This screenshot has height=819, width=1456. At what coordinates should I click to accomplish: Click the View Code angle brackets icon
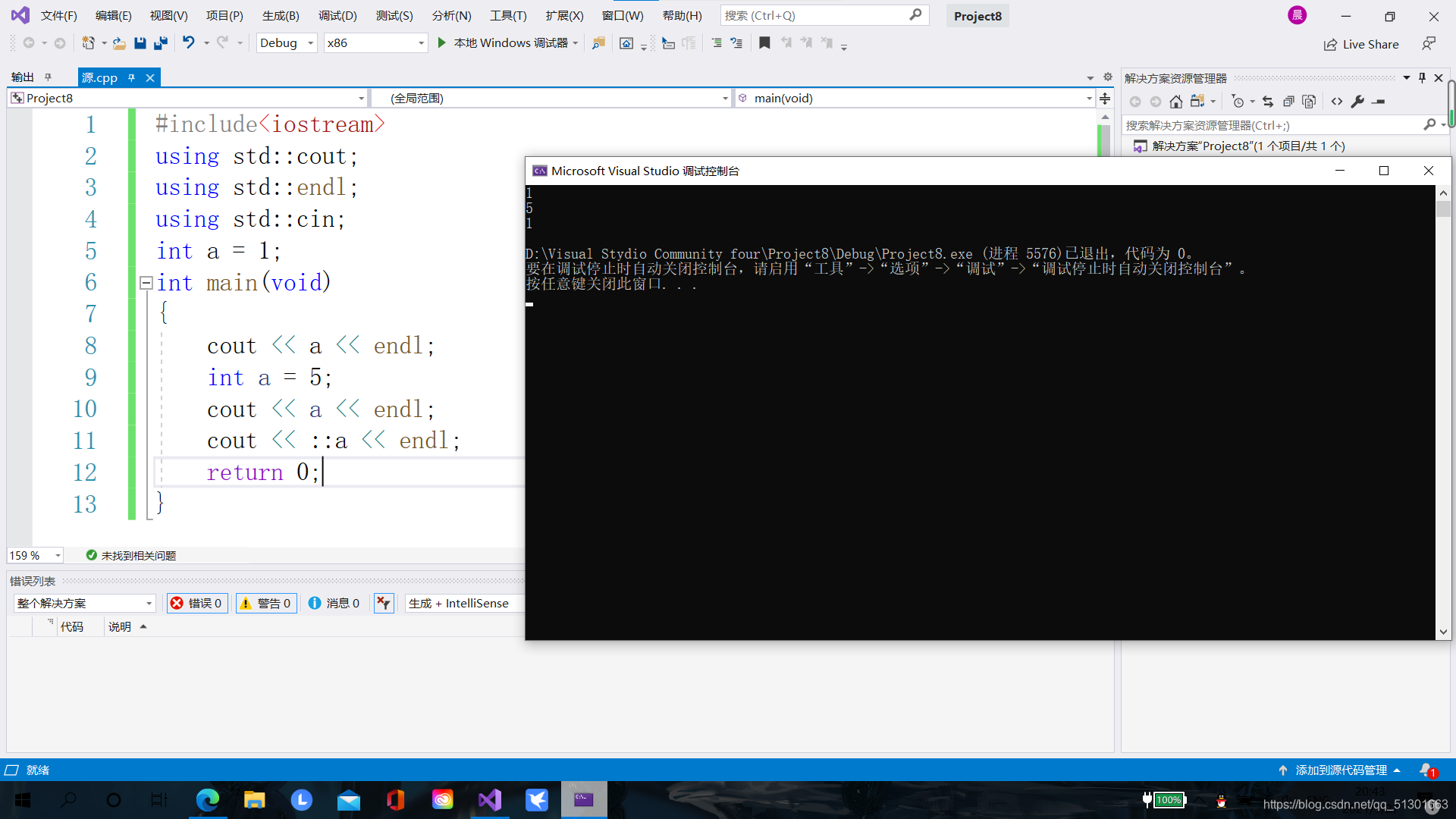click(1337, 102)
